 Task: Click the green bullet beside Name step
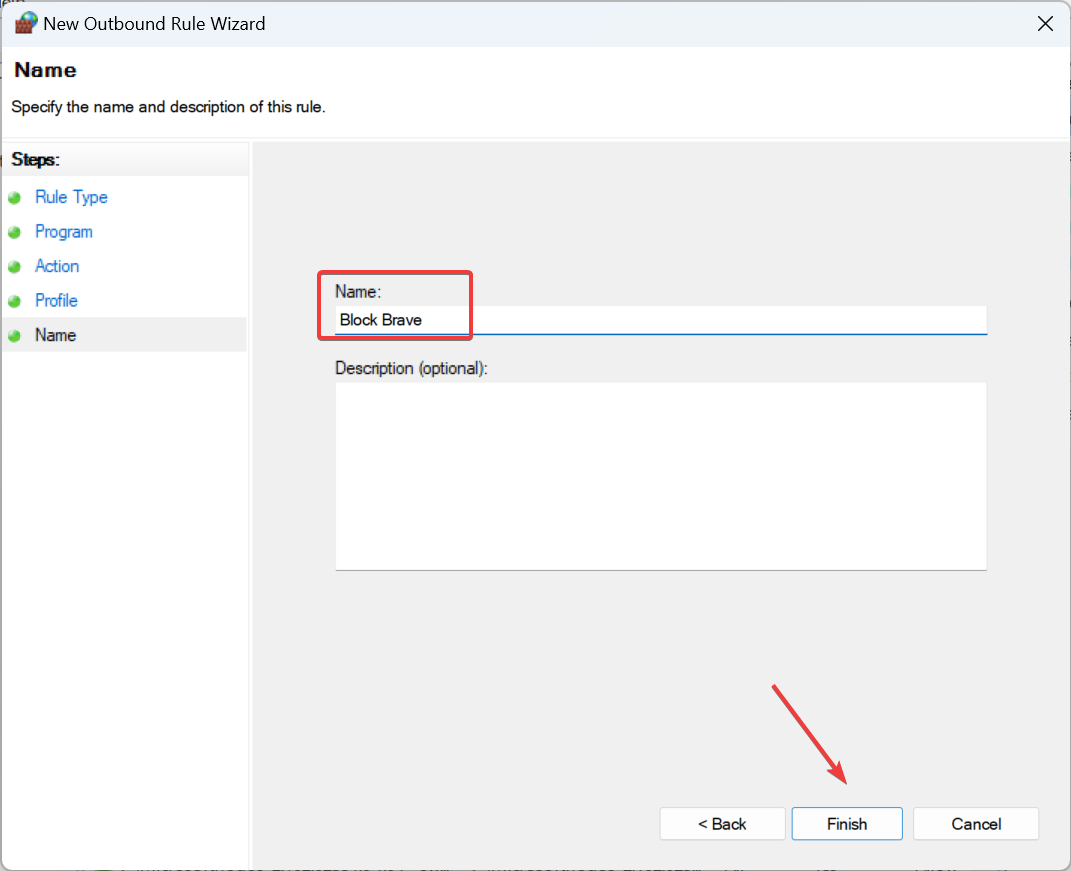[14, 335]
